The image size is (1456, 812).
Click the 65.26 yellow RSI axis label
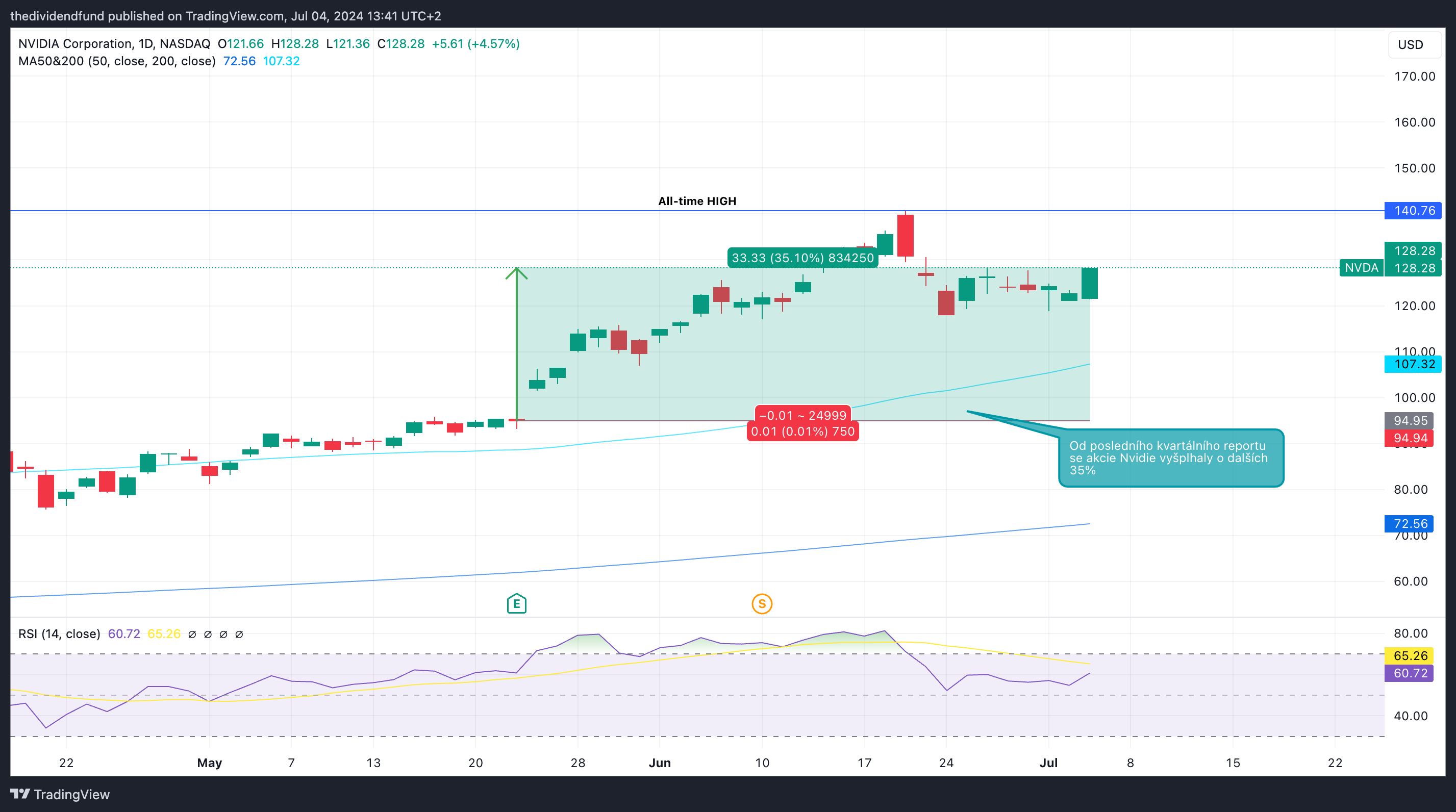point(1410,655)
